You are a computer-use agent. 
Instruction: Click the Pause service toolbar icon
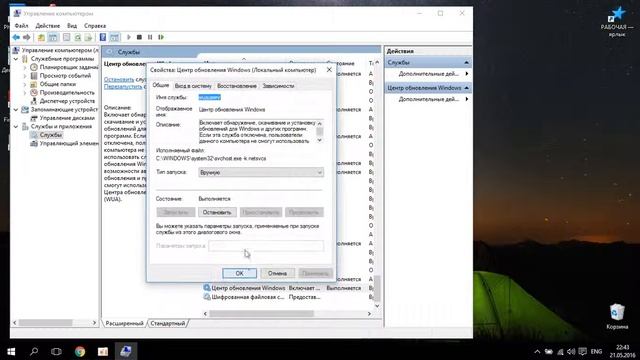(x=150, y=37)
